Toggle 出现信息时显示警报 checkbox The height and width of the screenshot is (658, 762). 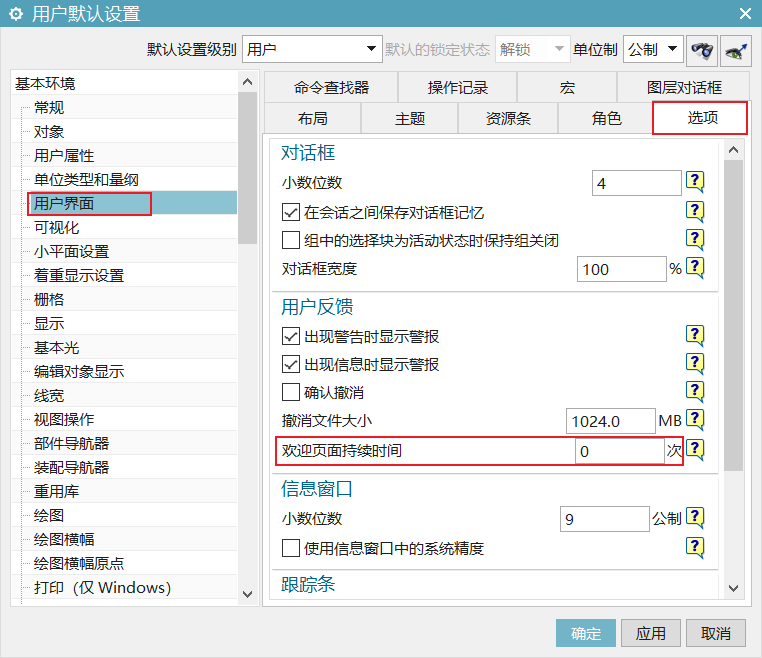[291, 364]
